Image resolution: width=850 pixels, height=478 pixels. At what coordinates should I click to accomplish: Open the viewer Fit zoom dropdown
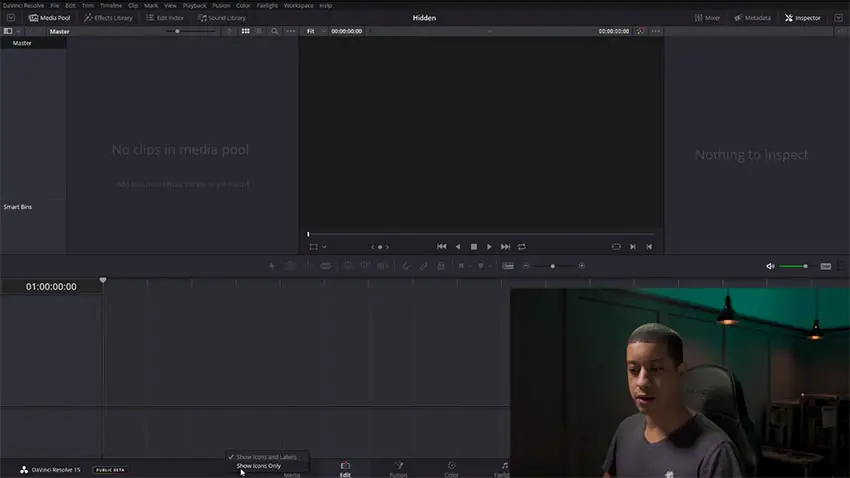click(x=316, y=31)
